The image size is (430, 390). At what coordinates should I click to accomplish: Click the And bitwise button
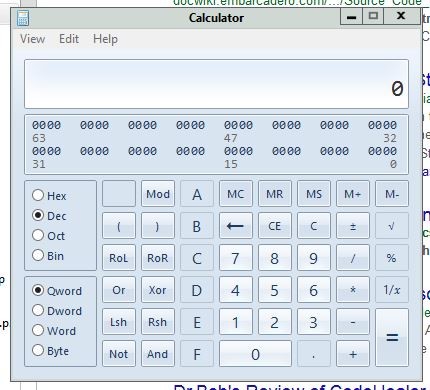(158, 354)
